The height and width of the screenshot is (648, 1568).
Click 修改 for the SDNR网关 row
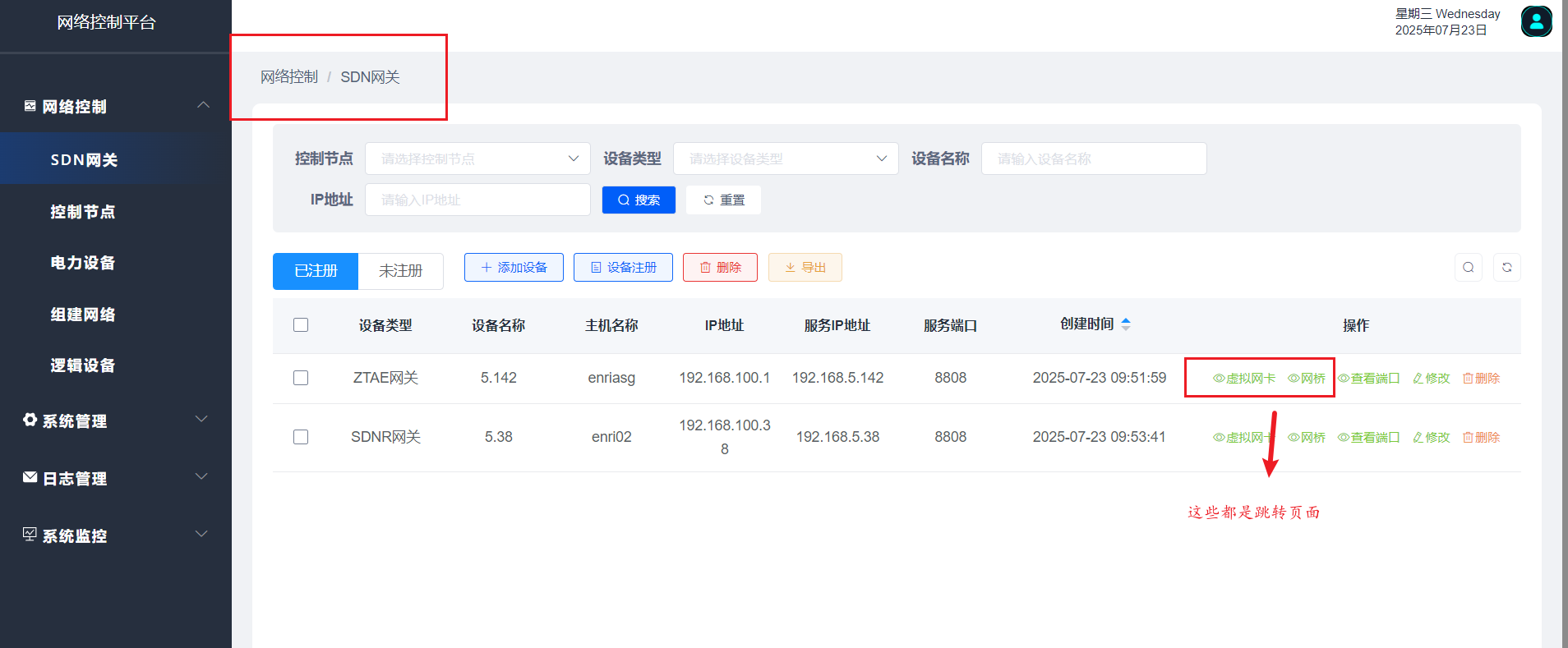(x=1432, y=438)
